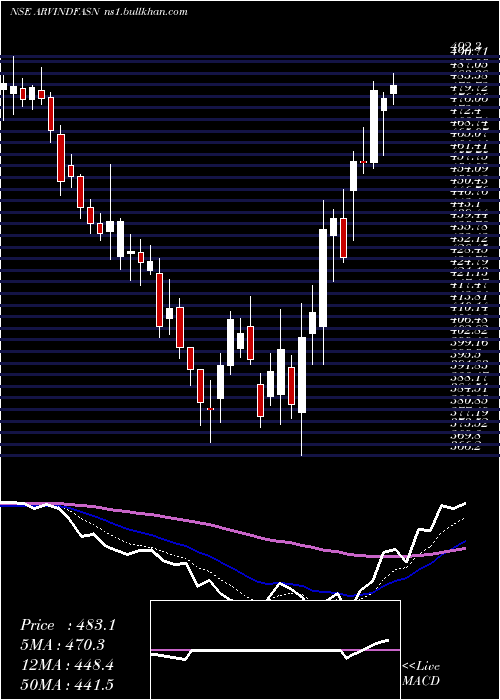Select the Price : 483.1 readout
The width and height of the screenshot is (500, 700).
68,625
